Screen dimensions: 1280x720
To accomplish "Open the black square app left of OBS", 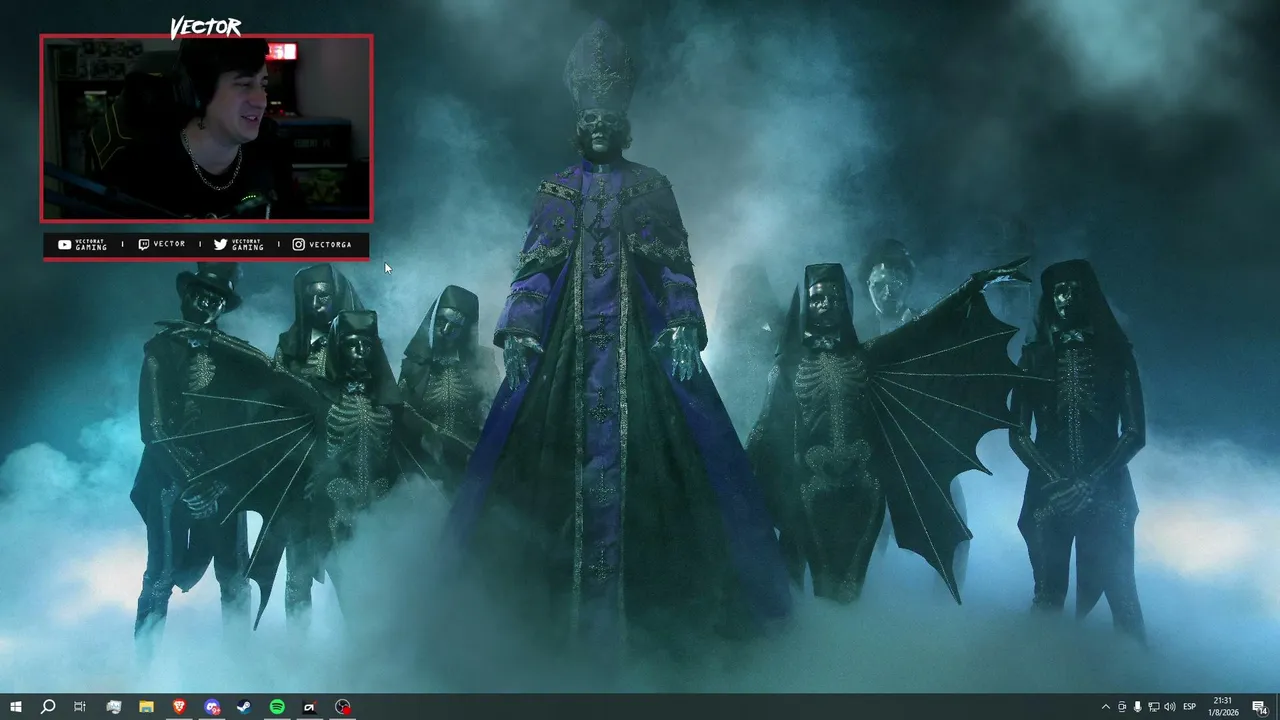I will click(x=310, y=707).
